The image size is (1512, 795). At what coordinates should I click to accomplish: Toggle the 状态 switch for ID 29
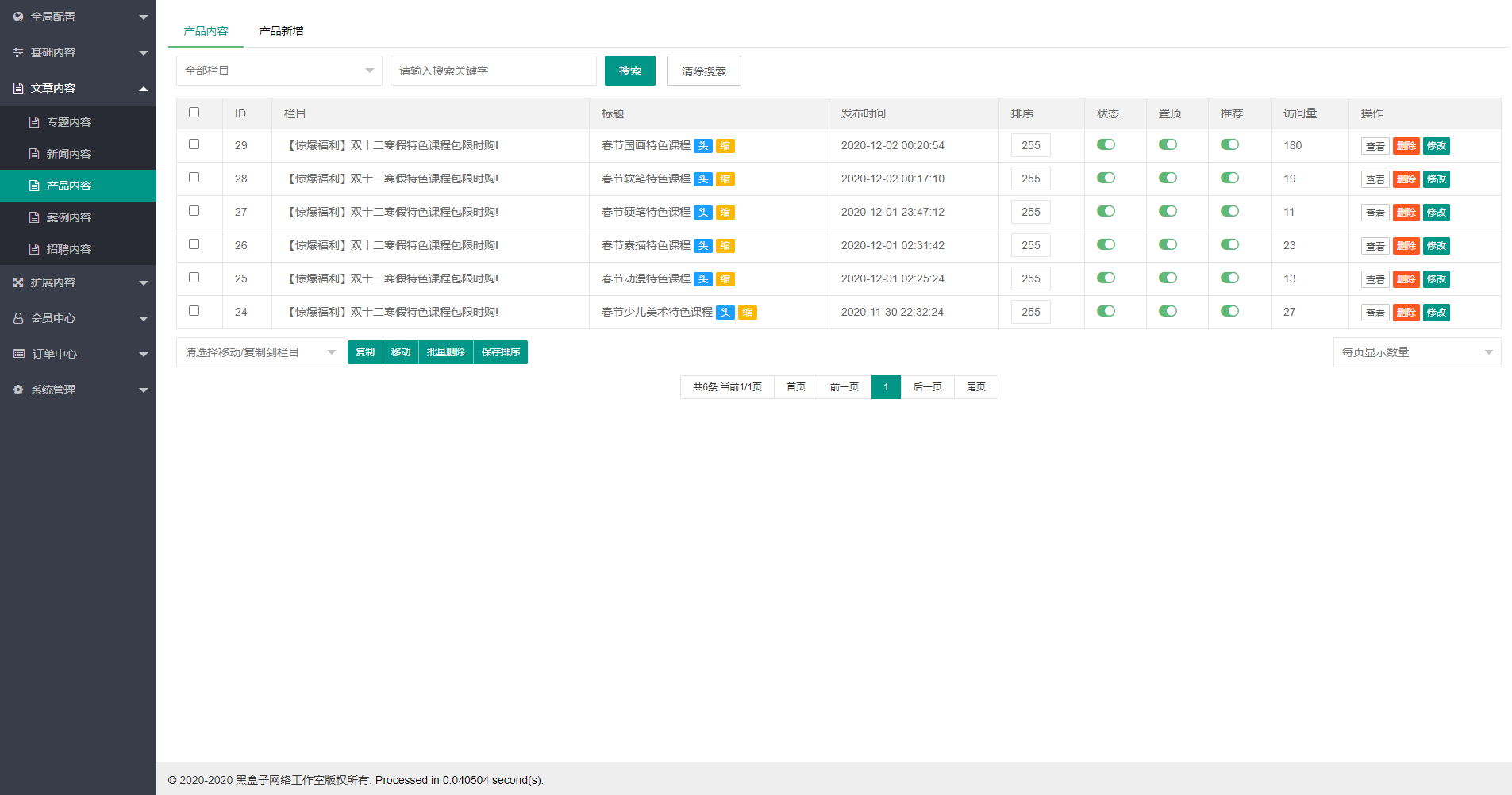(x=1106, y=144)
